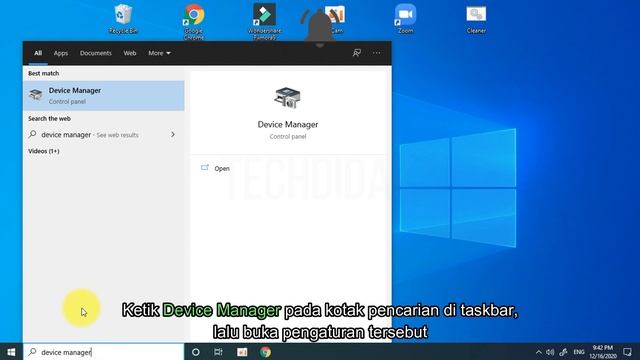Open the PowerPoint taskbar app

click(242, 352)
